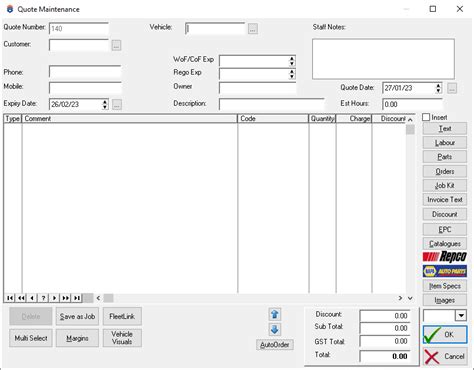Add a Job Kit

(445, 186)
